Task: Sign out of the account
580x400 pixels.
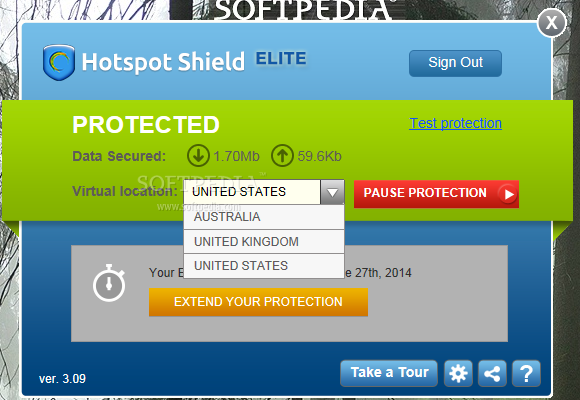Action: point(455,63)
